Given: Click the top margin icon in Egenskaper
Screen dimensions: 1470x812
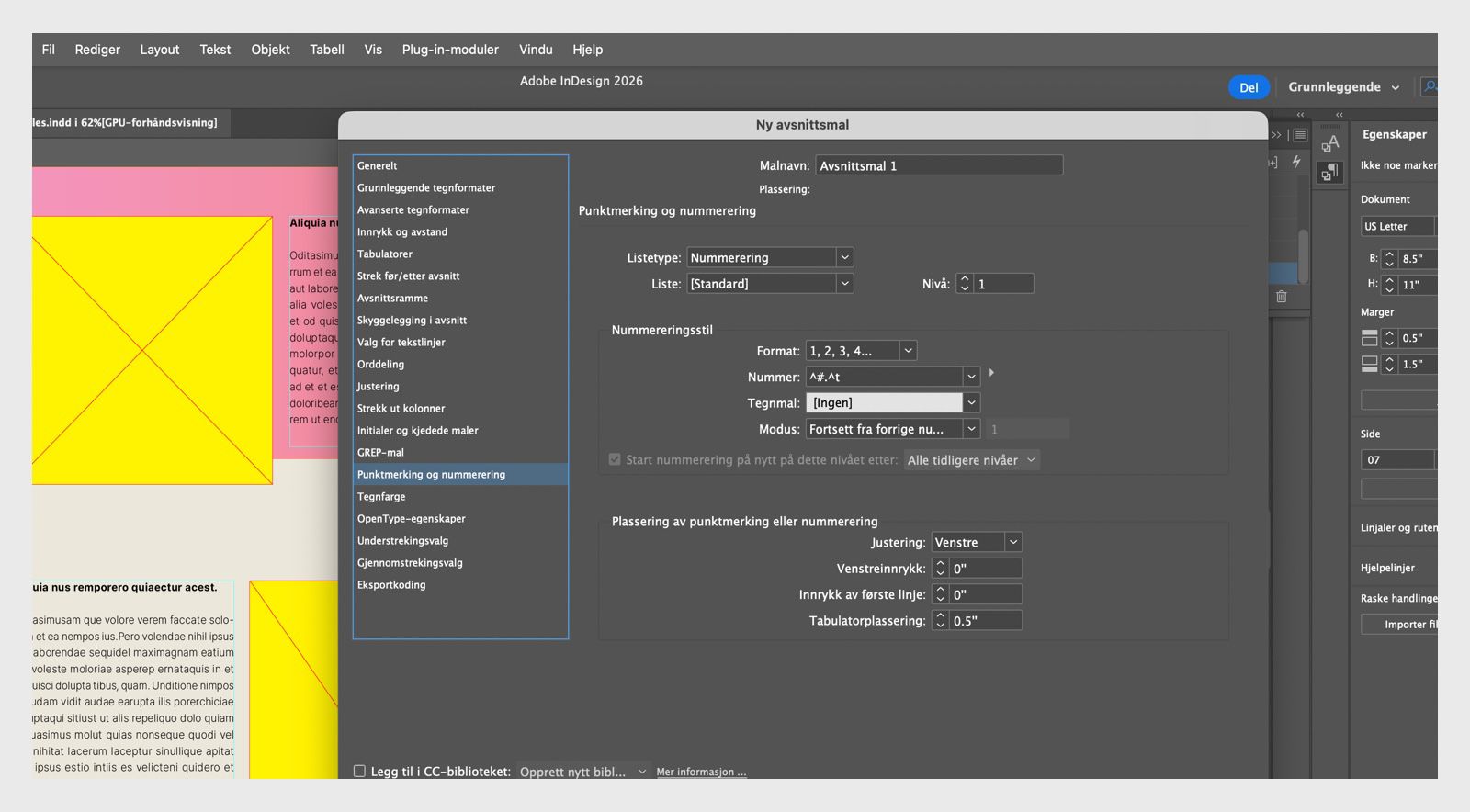Looking at the screenshot, I should coord(1369,338).
